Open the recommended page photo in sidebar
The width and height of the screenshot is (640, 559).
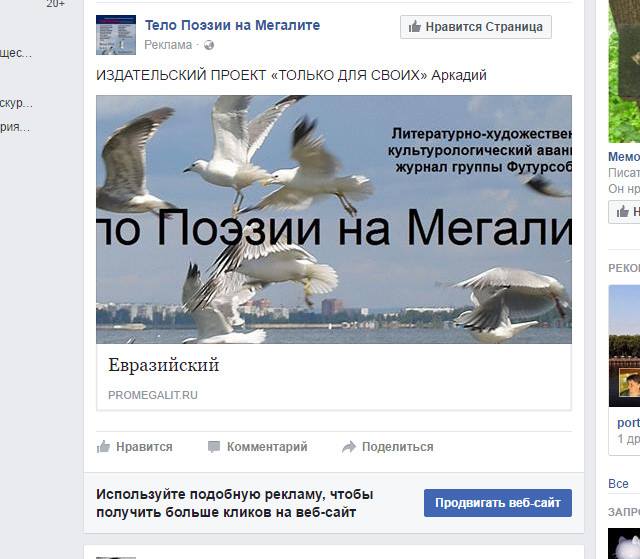[x=624, y=346]
